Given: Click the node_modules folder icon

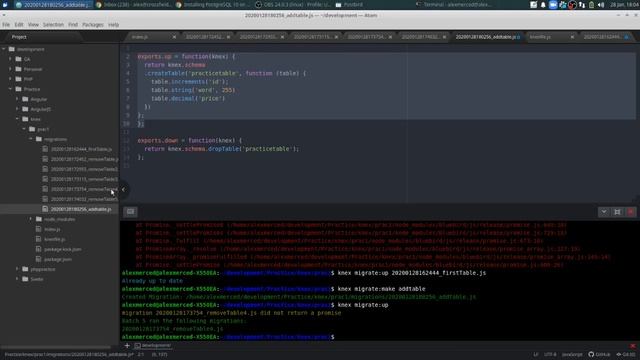Looking at the screenshot, I should tap(39, 219).
